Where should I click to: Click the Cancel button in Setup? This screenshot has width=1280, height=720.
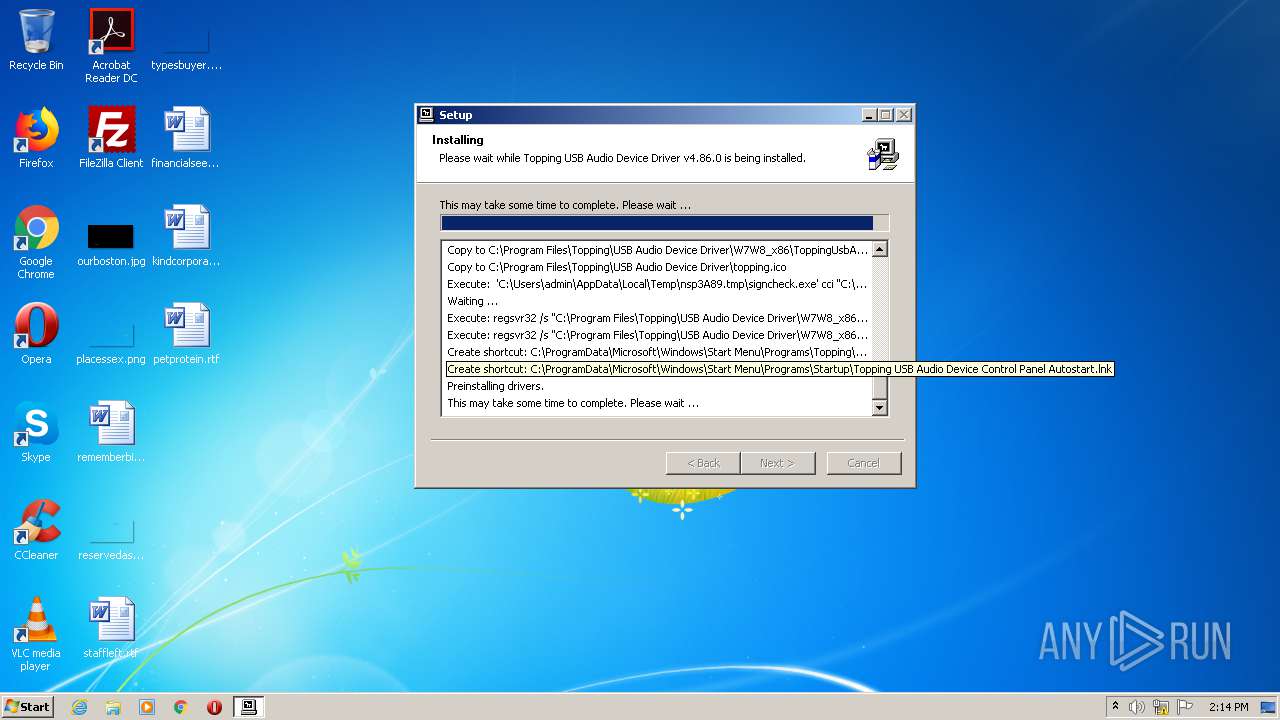tap(863, 463)
